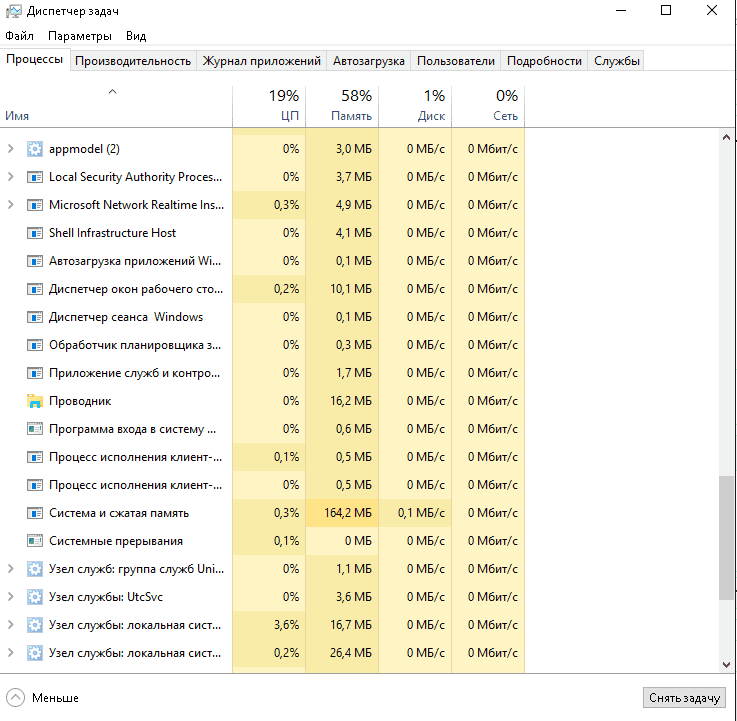Select Обработчик планировщика process name
The image size is (737, 721).
coord(135,345)
